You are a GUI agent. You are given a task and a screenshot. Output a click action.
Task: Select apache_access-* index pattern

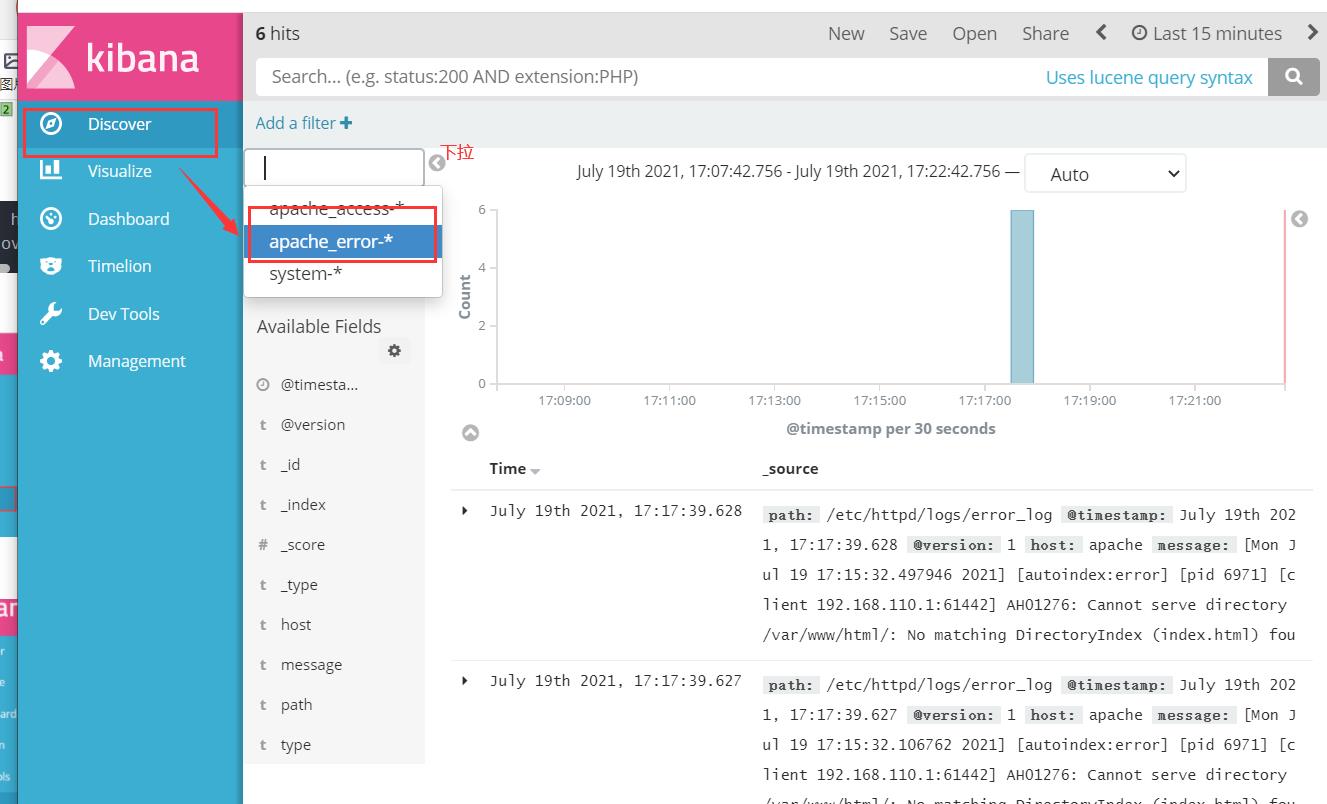(343, 208)
